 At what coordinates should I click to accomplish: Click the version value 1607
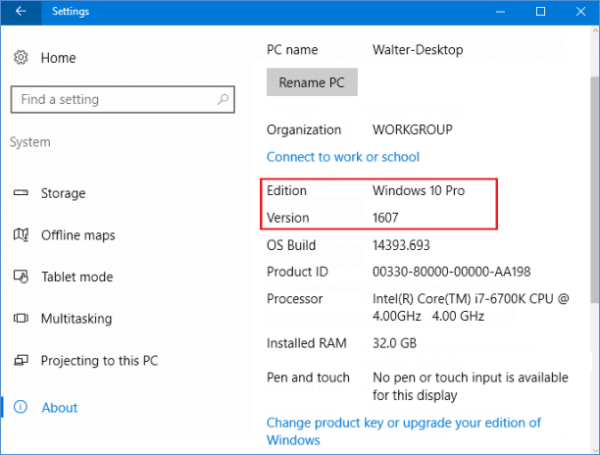coord(385,218)
